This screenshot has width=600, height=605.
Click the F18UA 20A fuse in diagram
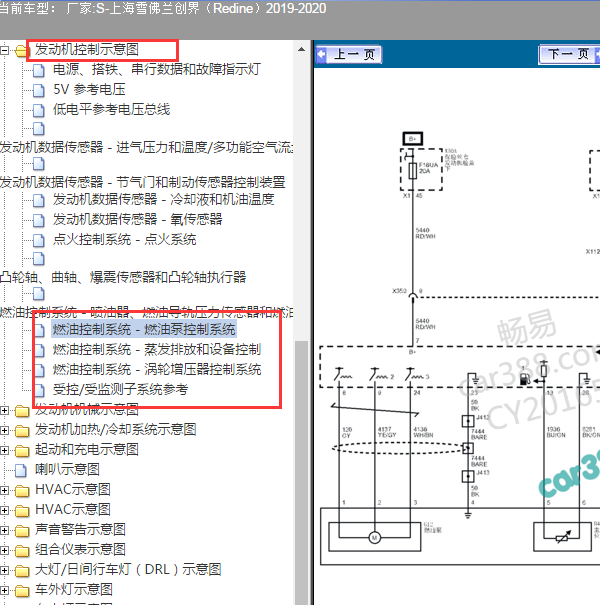pyautogui.click(x=413, y=171)
